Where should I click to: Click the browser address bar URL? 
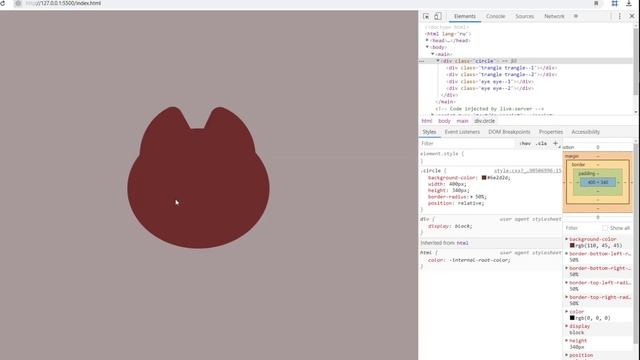click(x=63, y=3)
